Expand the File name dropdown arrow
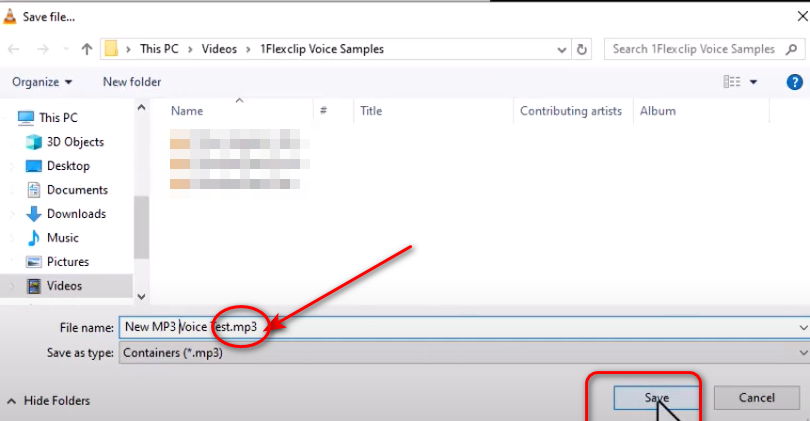The width and height of the screenshot is (810, 421). point(803,328)
